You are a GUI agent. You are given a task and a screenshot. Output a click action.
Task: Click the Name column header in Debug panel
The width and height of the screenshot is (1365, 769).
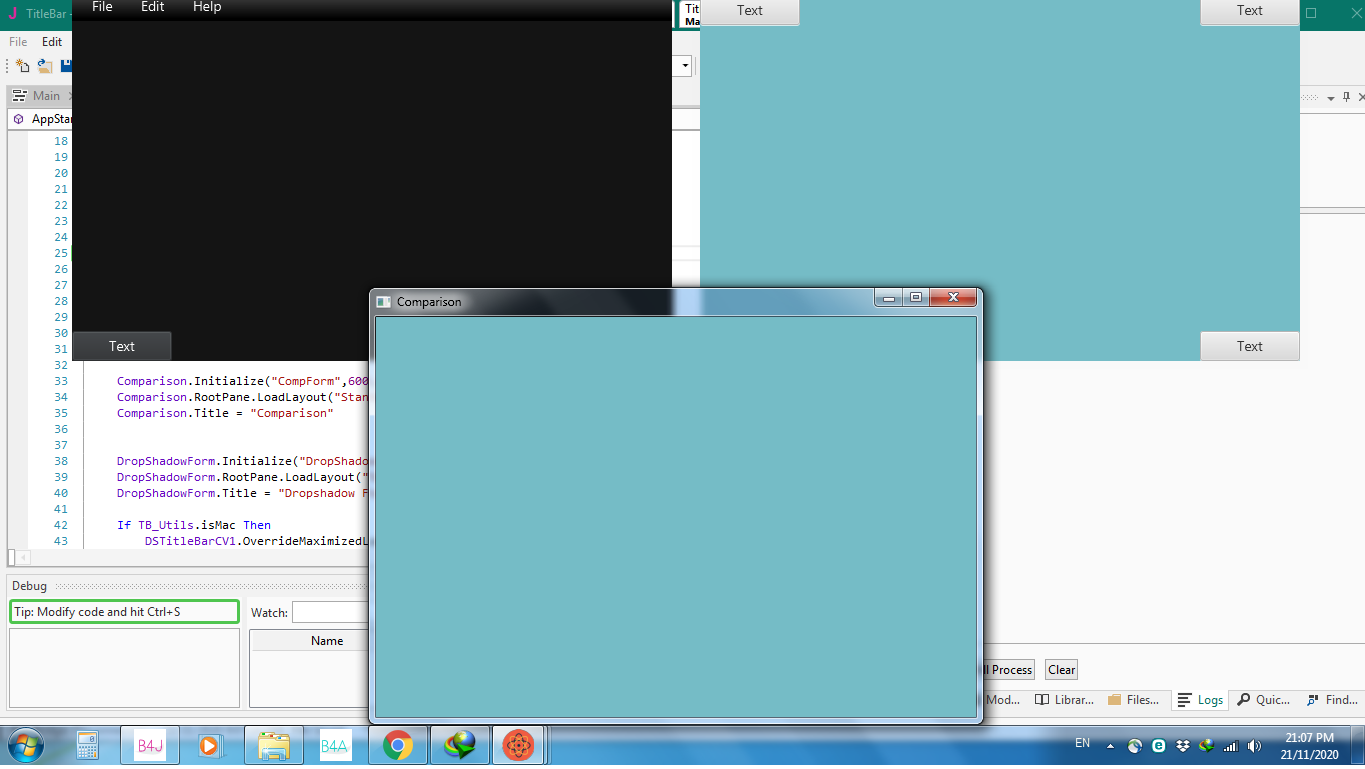pyautogui.click(x=327, y=641)
